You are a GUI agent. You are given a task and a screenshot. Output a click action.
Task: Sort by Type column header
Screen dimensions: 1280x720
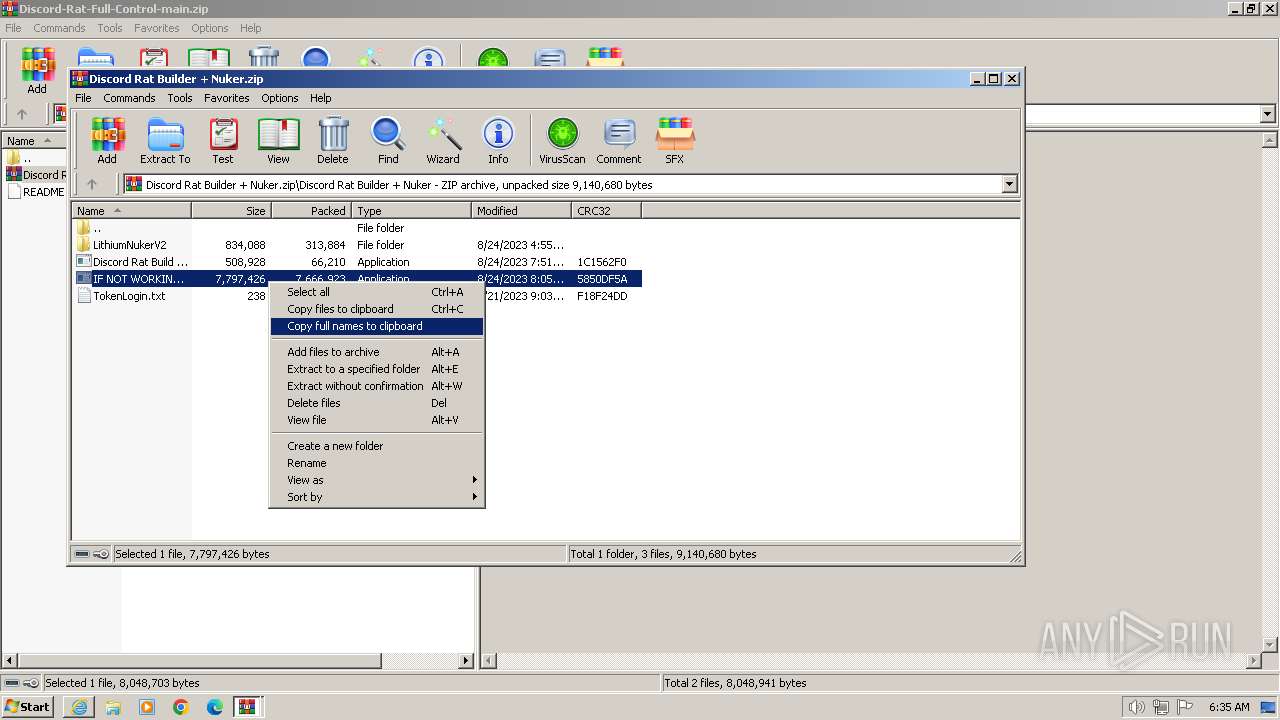(x=412, y=210)
